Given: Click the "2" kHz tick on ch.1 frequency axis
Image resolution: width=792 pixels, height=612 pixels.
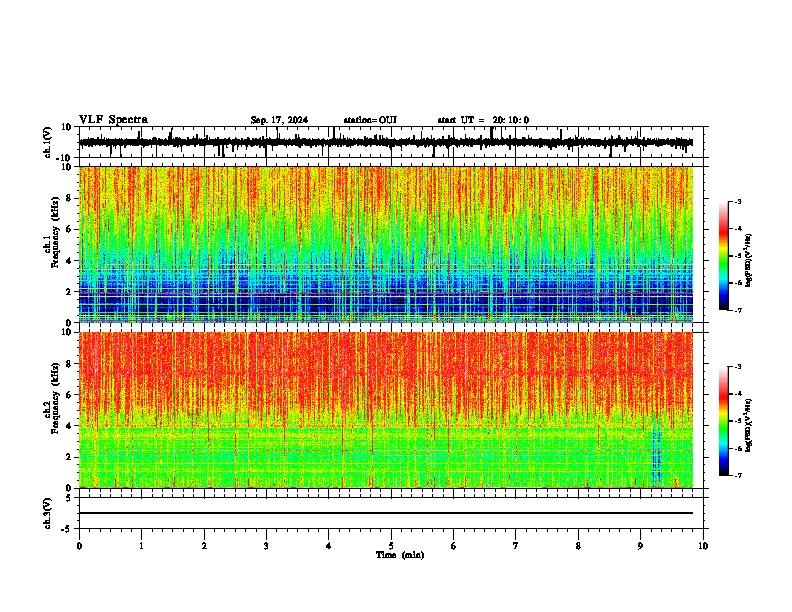Looking at the screenshot, I should pyautogui.click(x=70, y=291).
